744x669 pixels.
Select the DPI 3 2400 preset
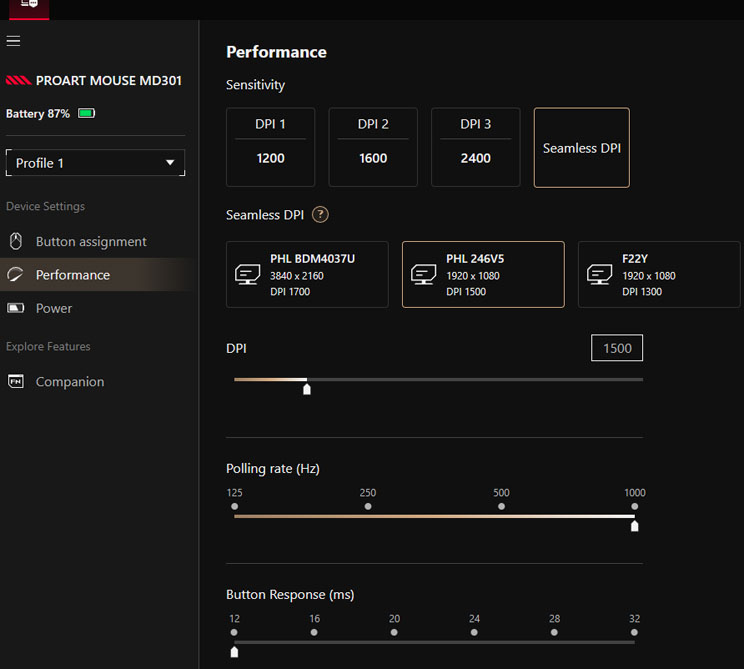475,147
